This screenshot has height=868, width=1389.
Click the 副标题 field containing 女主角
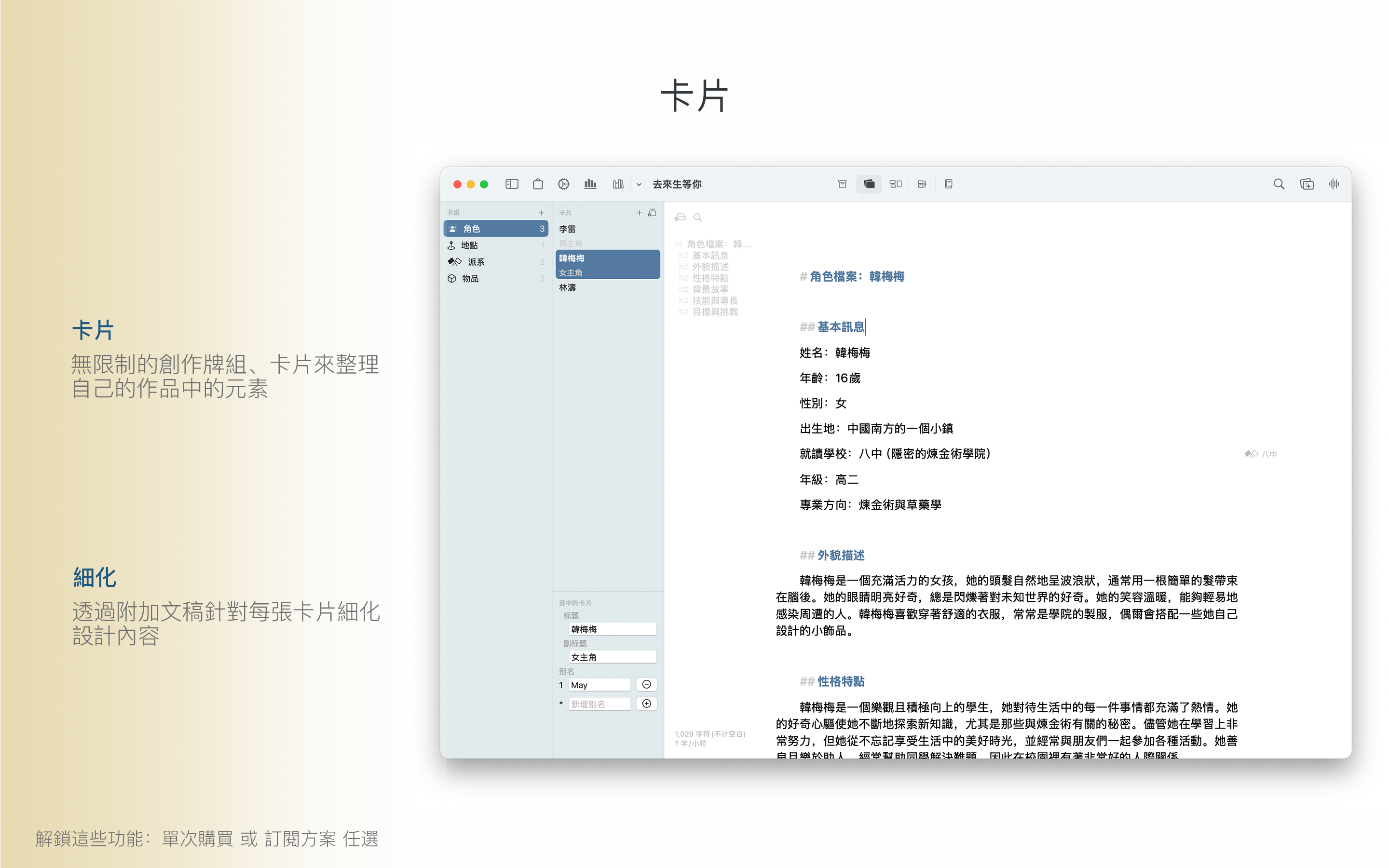613,657
